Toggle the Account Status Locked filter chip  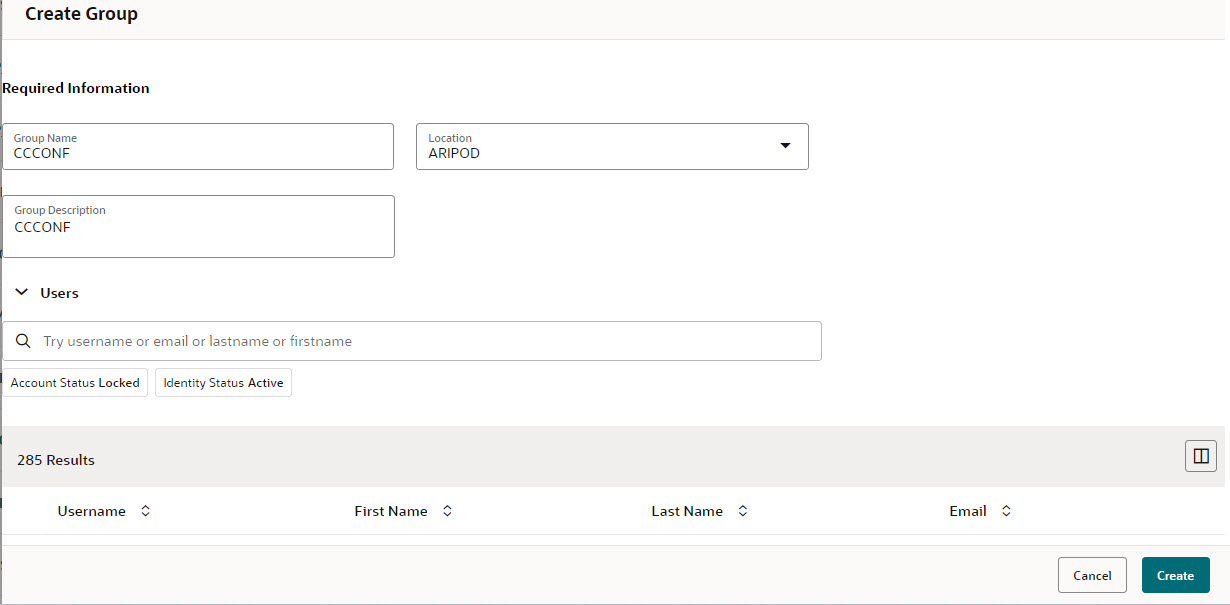[74, 382]
